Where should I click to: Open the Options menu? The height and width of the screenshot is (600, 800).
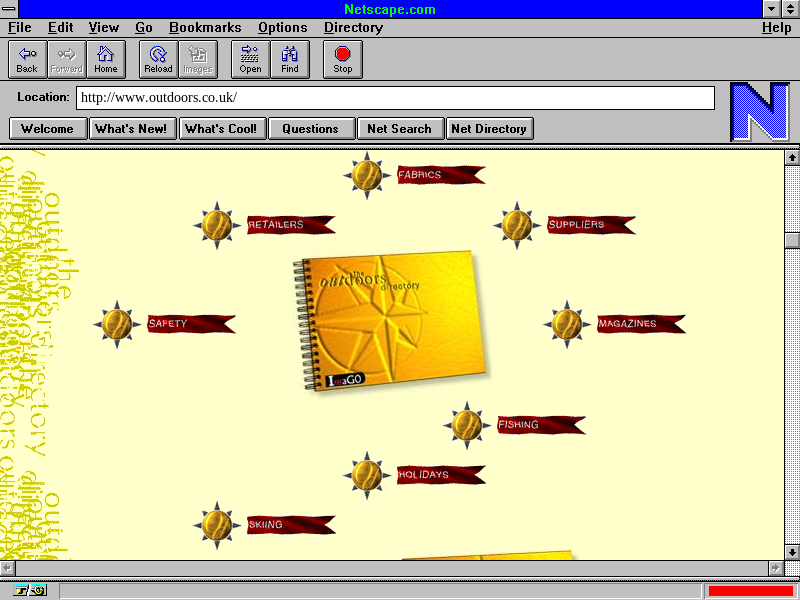click(282, 28)
